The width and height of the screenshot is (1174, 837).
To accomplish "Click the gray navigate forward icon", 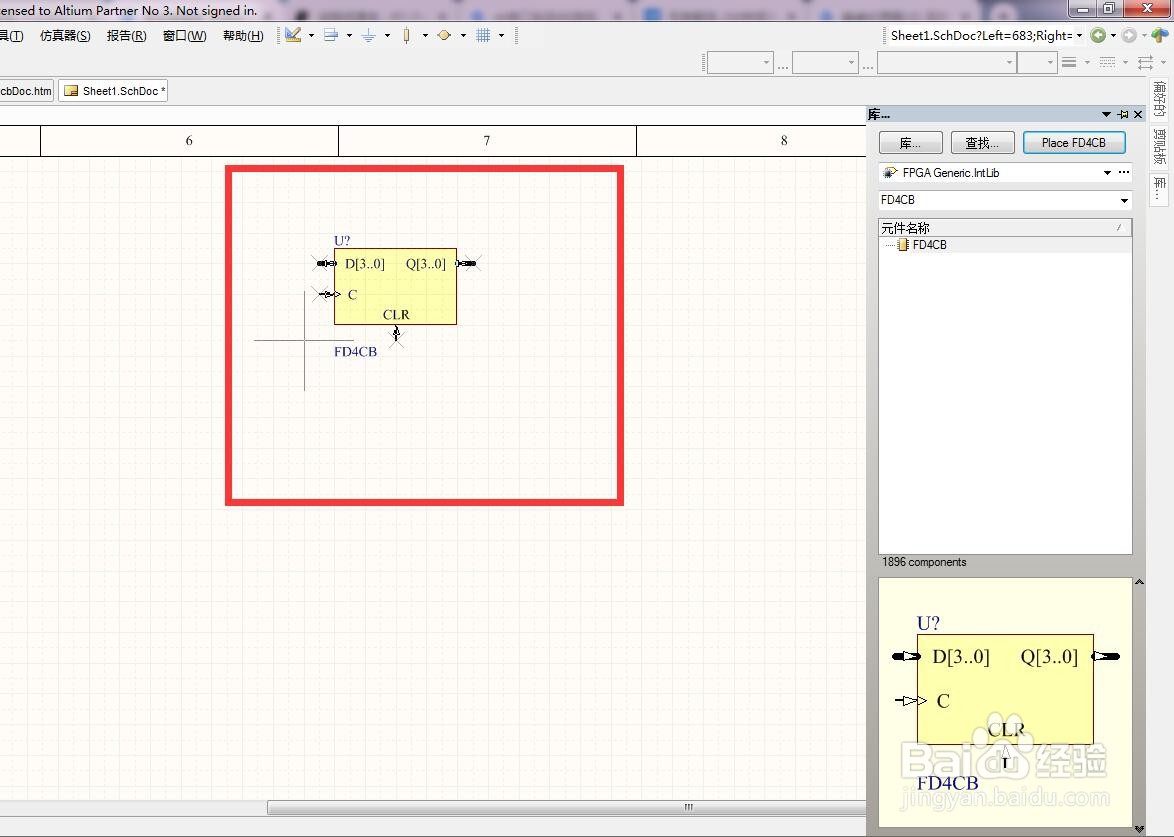I will pos(1129,35).
